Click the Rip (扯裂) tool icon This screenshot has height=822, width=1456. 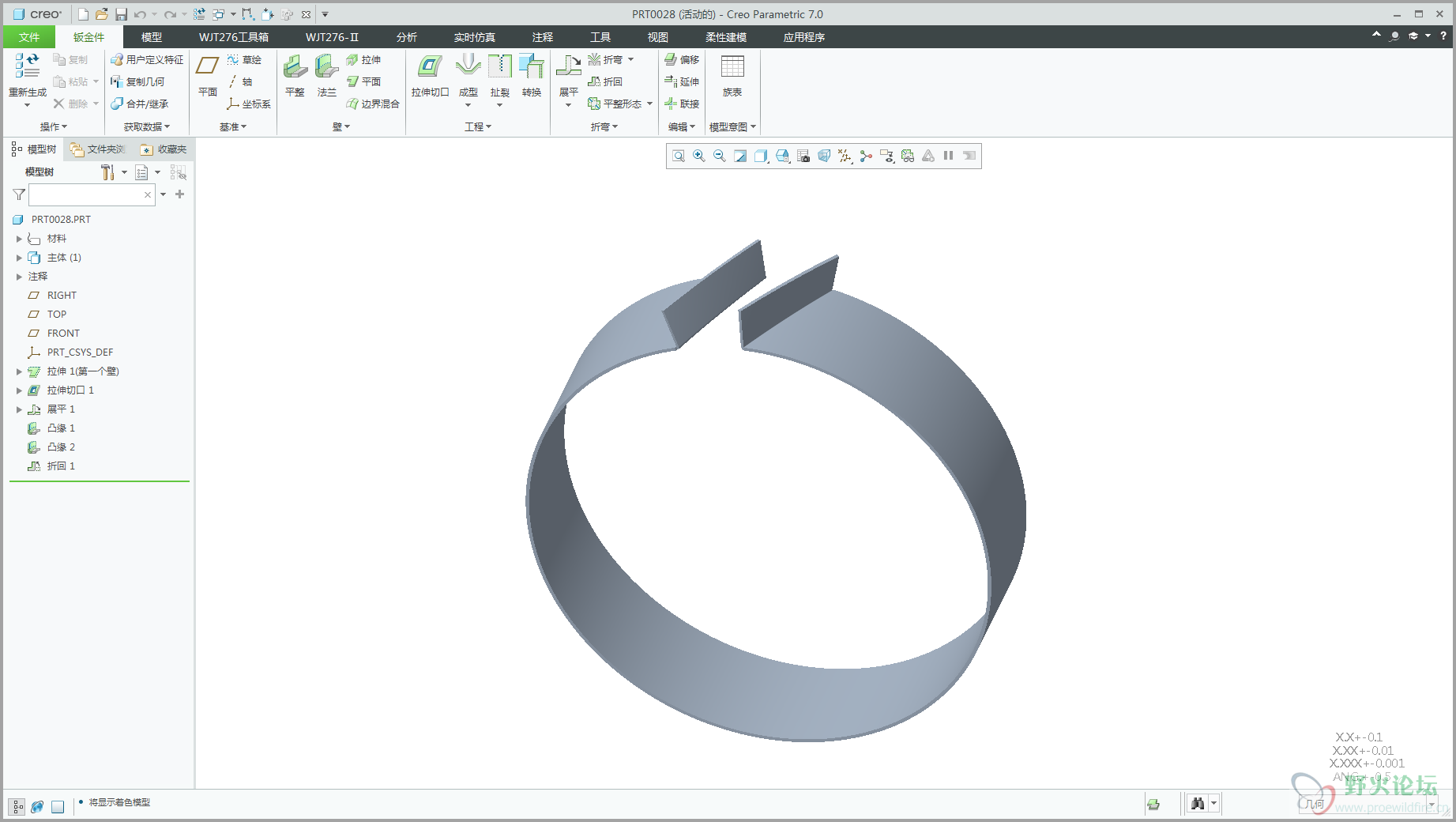pyautogui.click(x=500, y=66)
